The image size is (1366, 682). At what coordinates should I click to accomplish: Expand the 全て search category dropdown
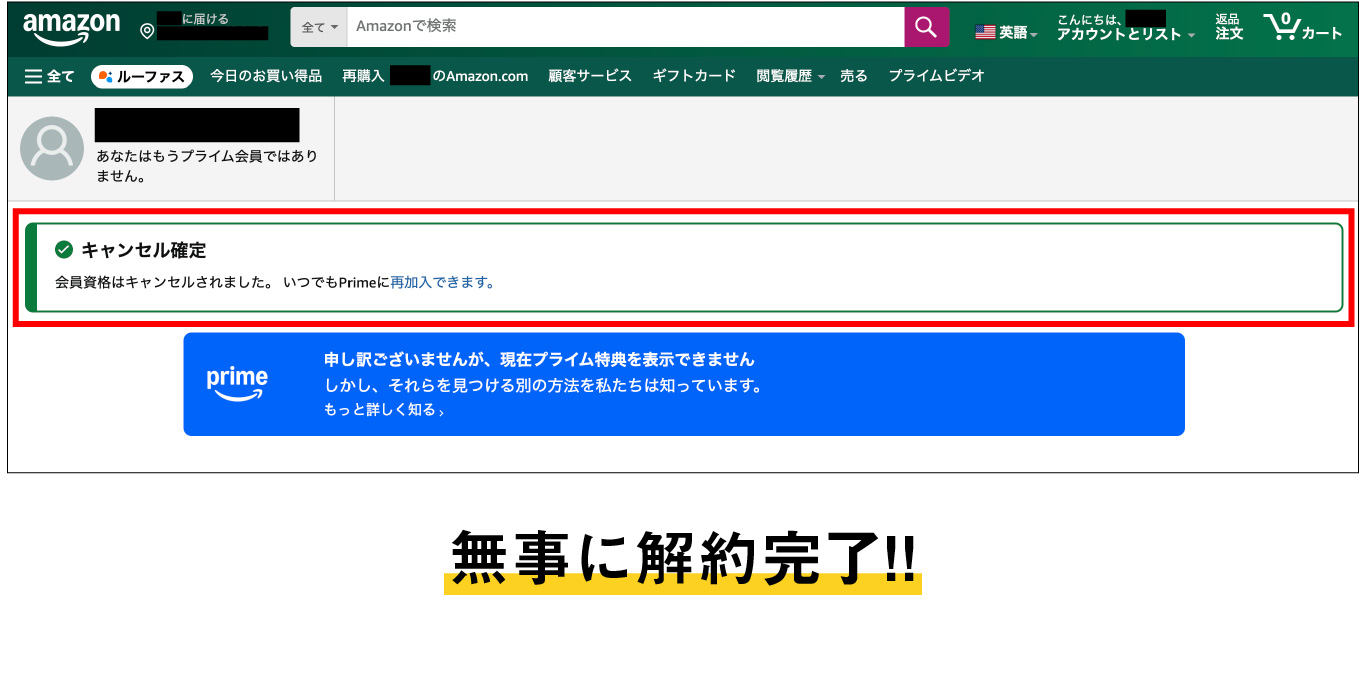(319, 27)
